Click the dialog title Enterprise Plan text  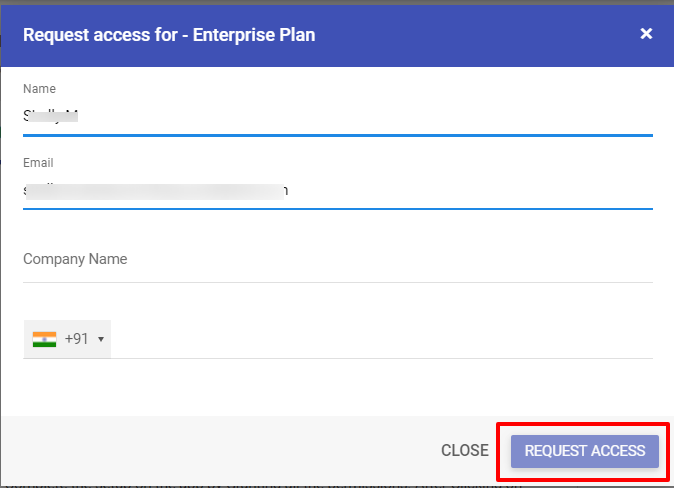(x=254, y=35)
